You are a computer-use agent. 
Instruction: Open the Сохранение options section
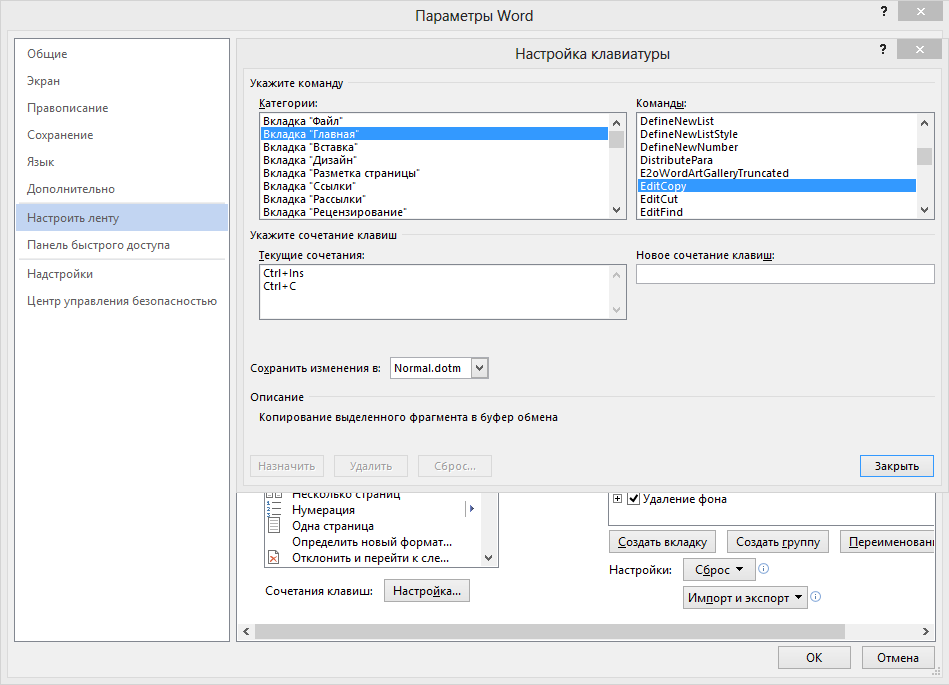coord(121,135)
